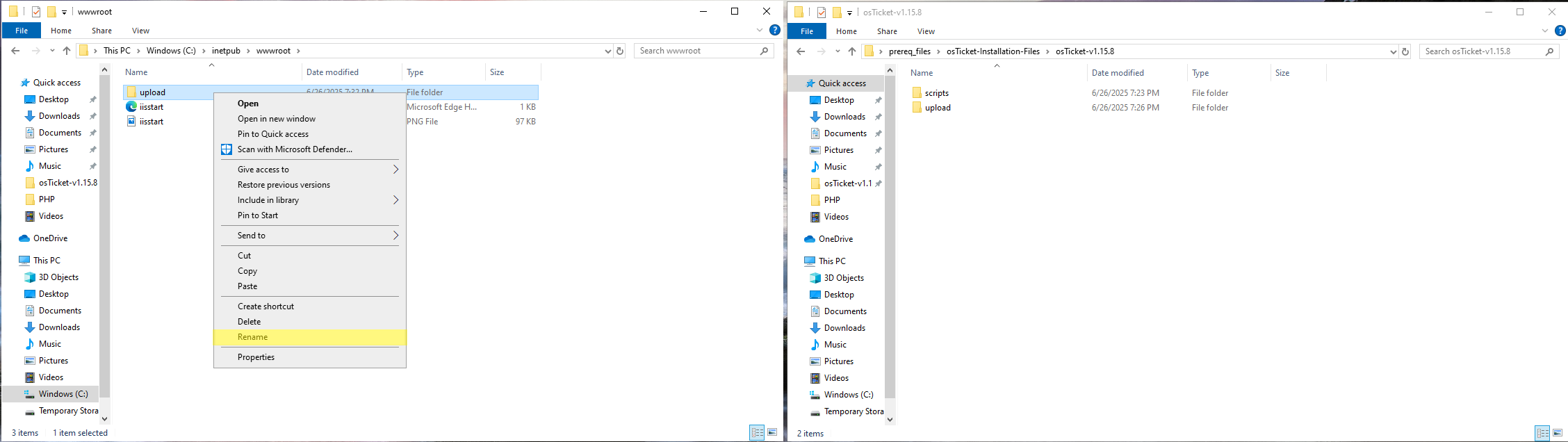
Task: Switch to details view in osTicket-v1.15.8 status bar
Action: point(1542,433)
